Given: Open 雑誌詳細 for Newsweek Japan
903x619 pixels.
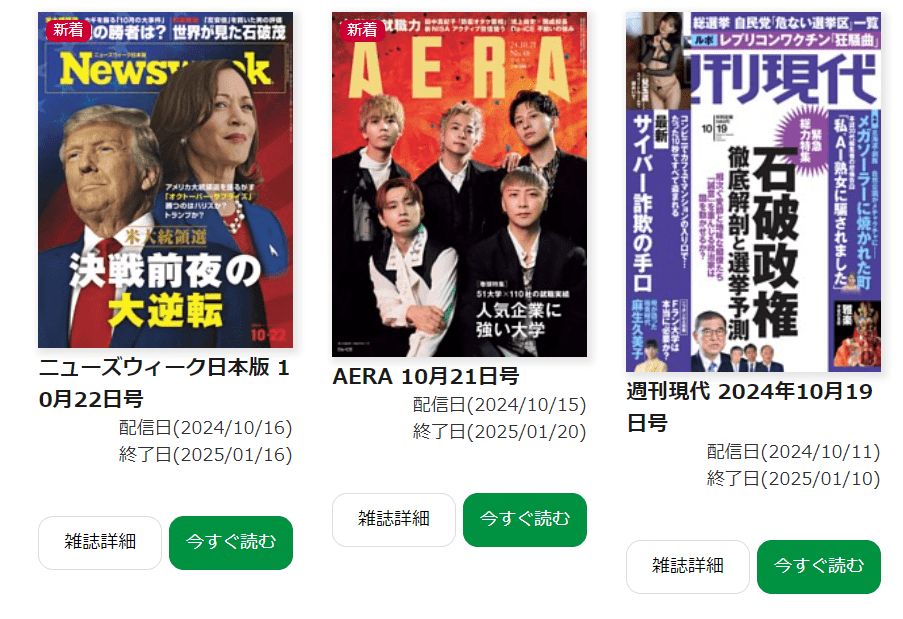Looking at the screenshot, I should click(100, 542).
